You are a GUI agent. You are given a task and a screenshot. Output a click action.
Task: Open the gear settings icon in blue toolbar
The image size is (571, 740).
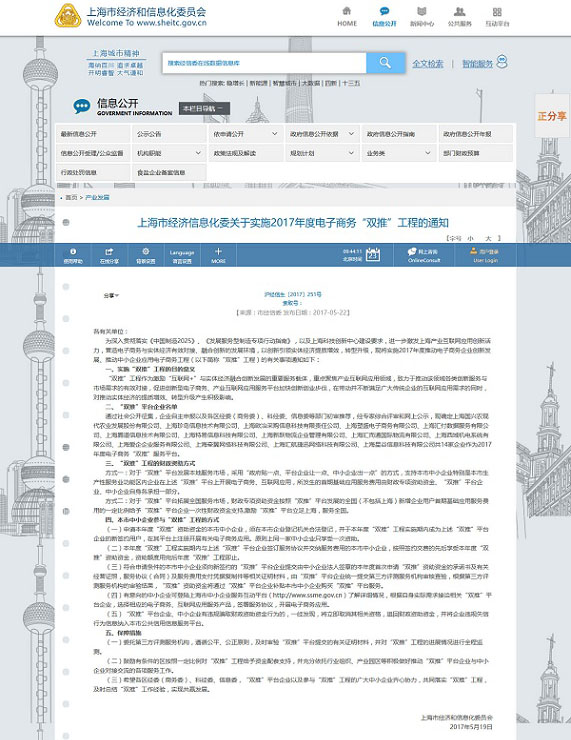[145, 252]
